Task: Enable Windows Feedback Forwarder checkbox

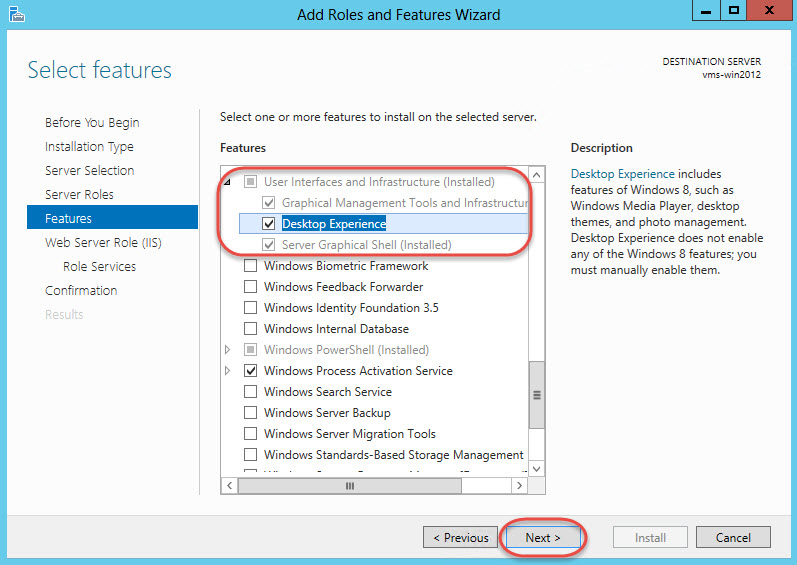Action: [251, 287]
